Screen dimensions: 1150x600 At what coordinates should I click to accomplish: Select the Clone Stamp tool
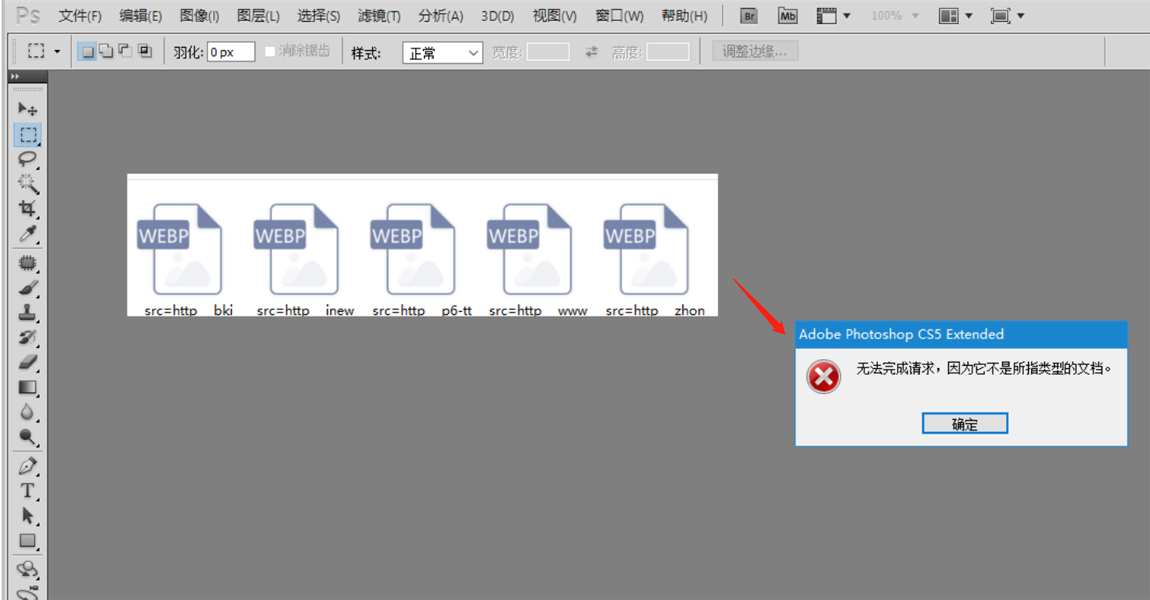(27, 313)
